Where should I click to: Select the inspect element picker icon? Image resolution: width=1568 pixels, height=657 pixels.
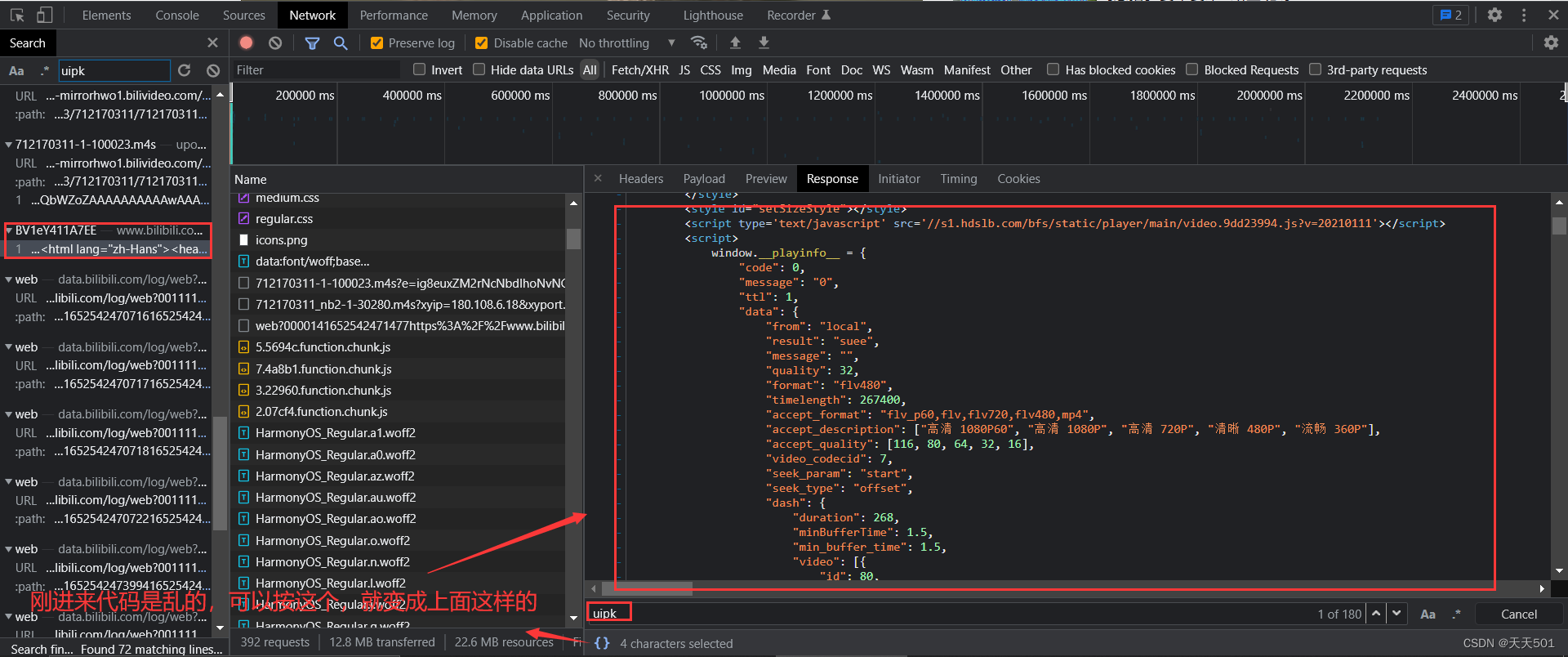point(17,15)
